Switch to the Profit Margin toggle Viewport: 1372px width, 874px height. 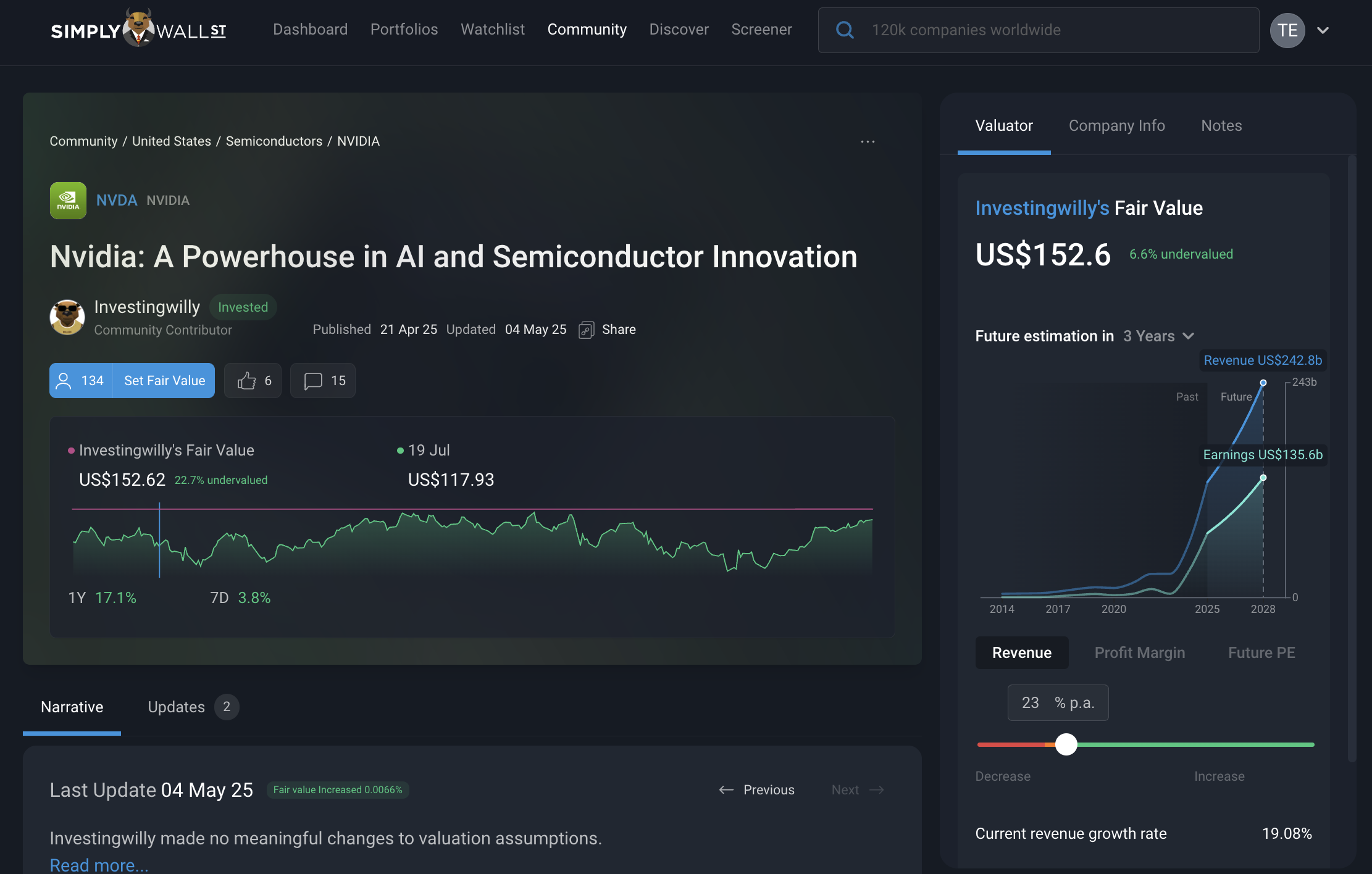tap(1139, 652)
